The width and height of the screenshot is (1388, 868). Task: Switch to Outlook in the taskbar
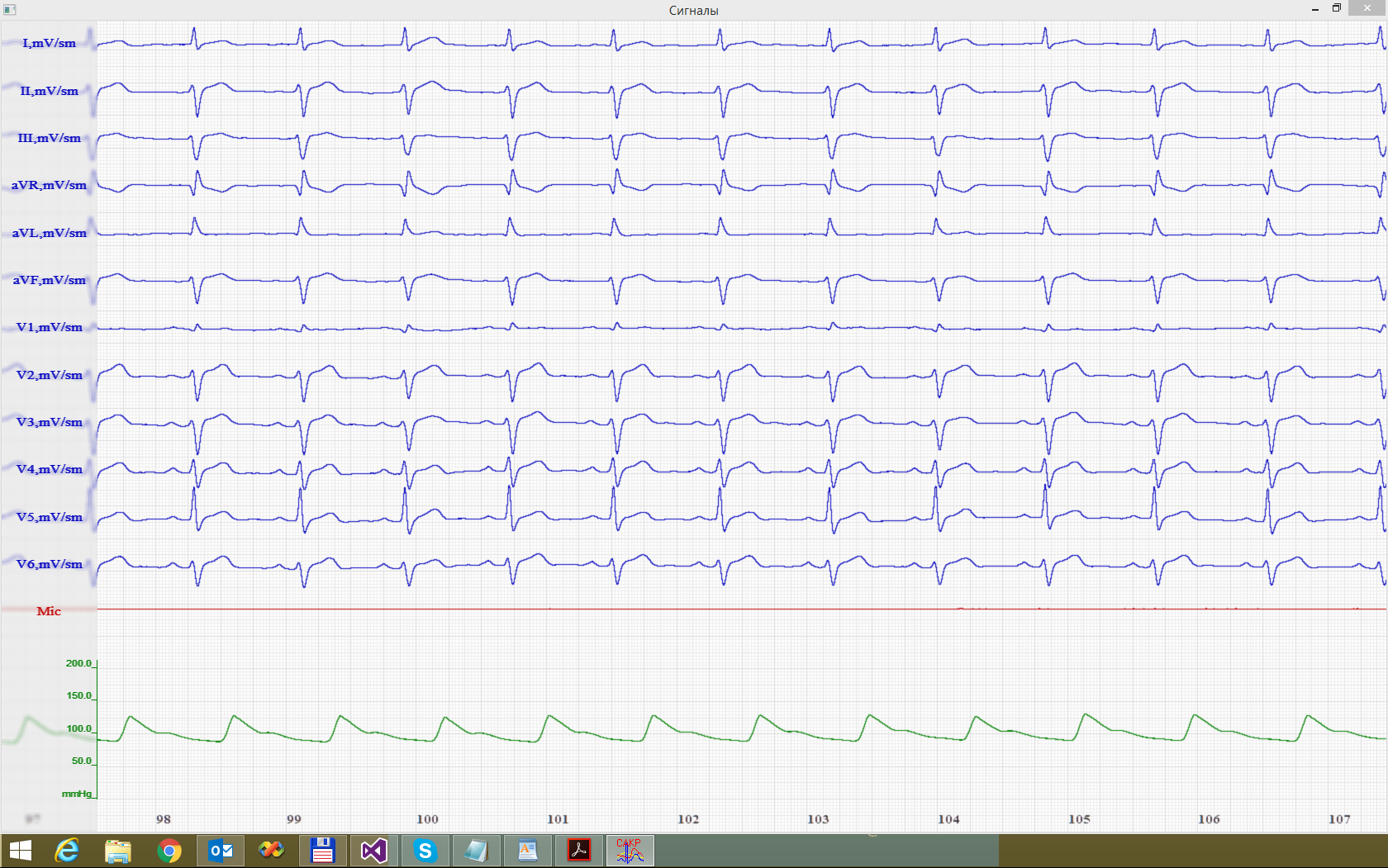coord(221,851)
